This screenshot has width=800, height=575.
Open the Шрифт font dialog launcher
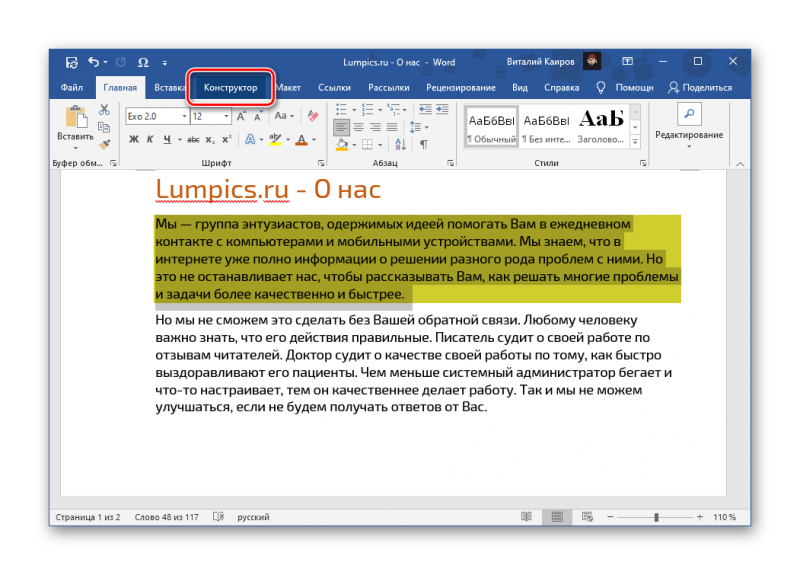click(x=321, y=163)
